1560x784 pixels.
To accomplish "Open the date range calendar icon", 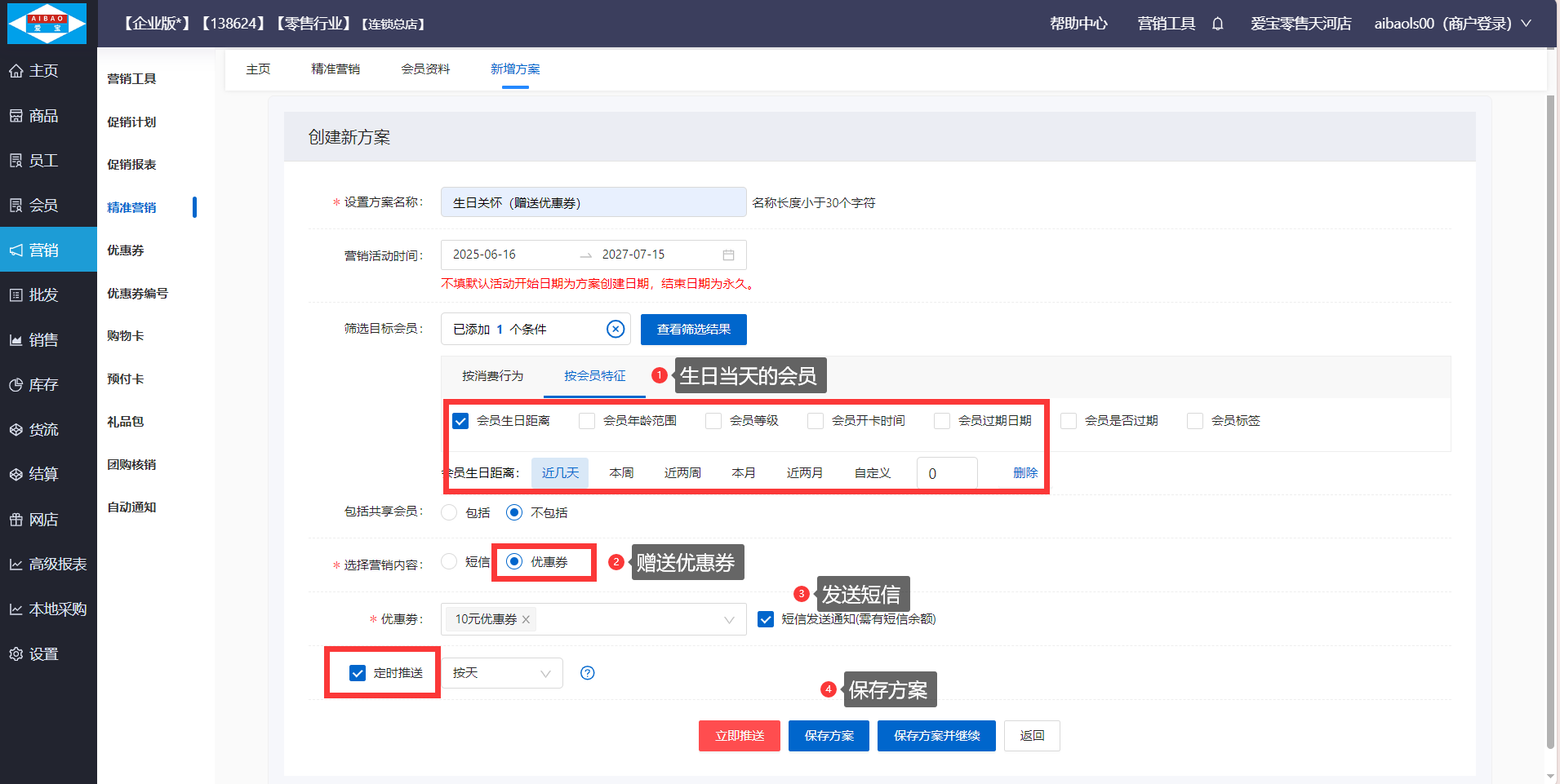I will (728, 255).
